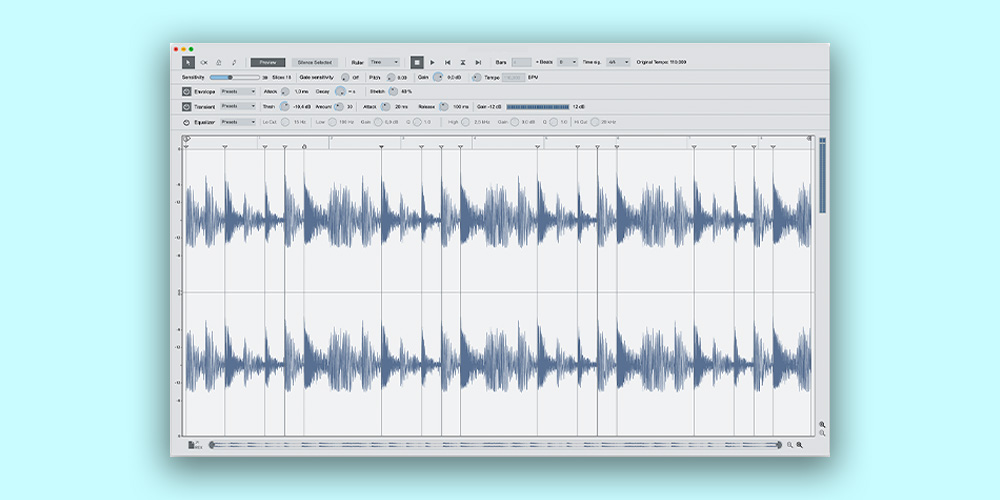Open the Ruler Time dropdown
Viewport: 1000px width, 500px height.
(x=384, y=62)
